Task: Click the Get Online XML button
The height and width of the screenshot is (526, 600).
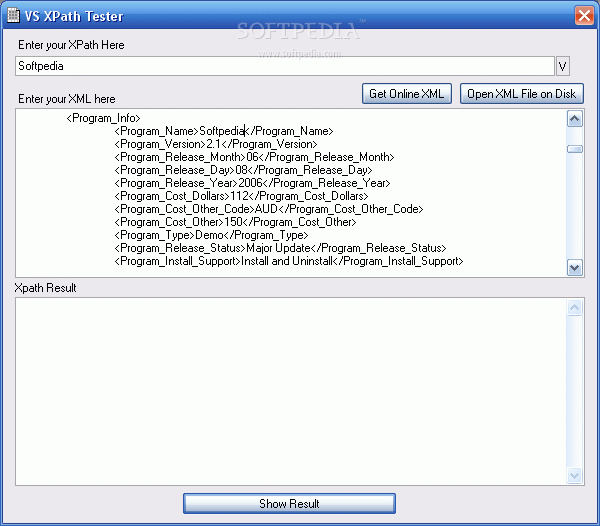Action: tap(407, 94)
